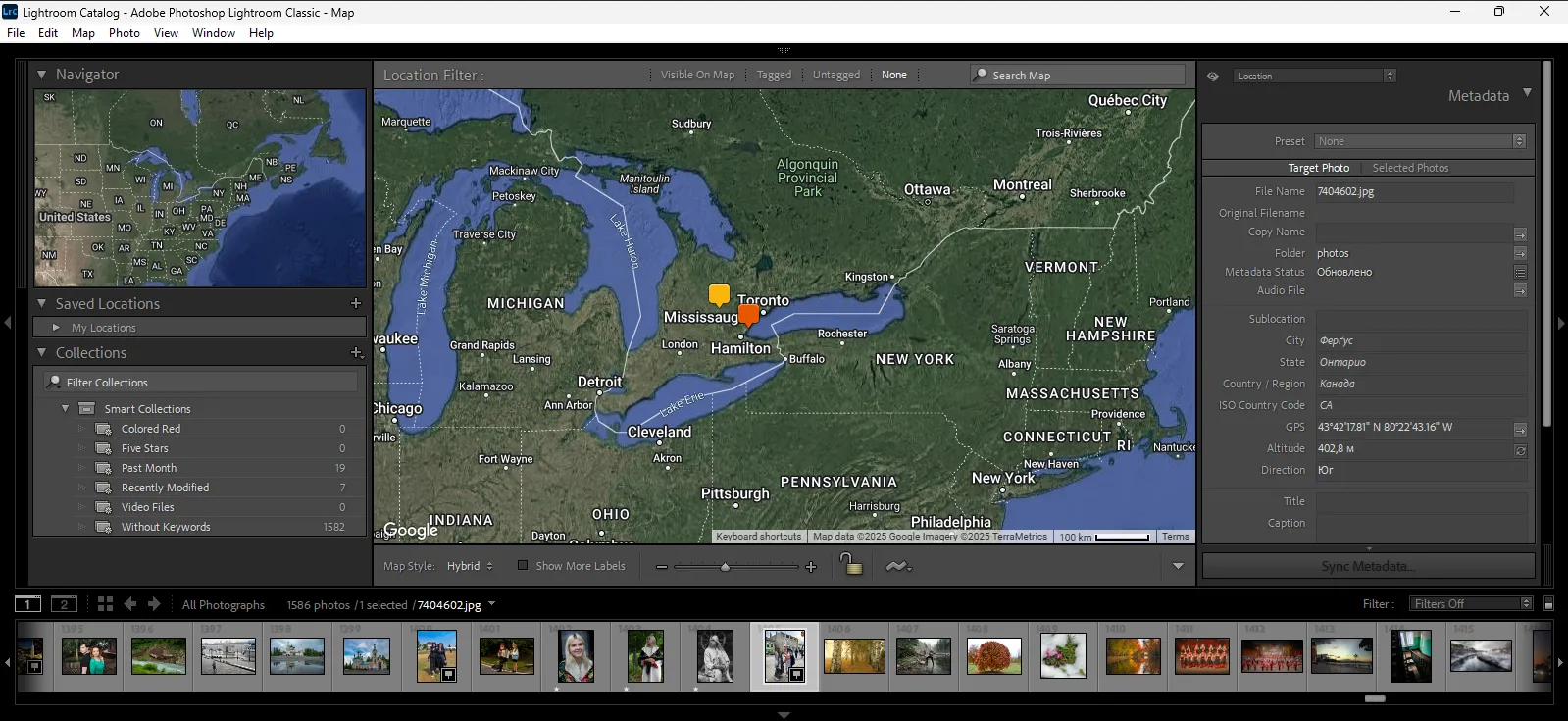This screenshot has height=721, width=1568.
Task: Click the Search Map input field
Action: click(x=1078, y=76)
